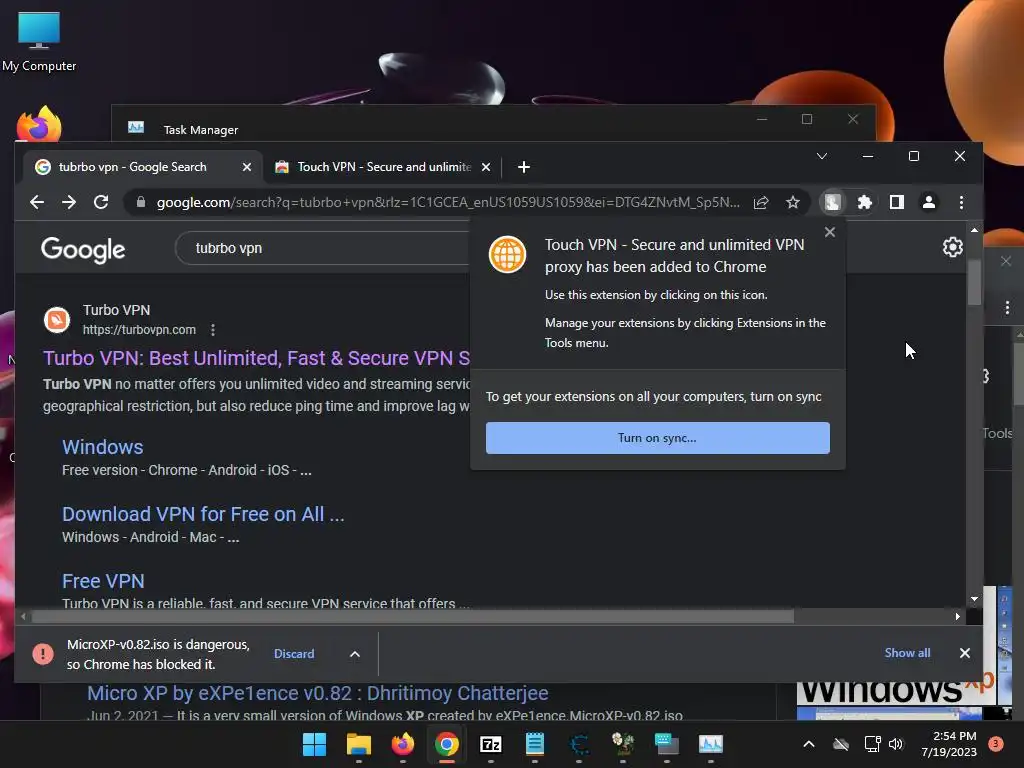Click the vertical scrollbar thumb
Screen dimensions: 1024x768
click(x=974, y=282)
